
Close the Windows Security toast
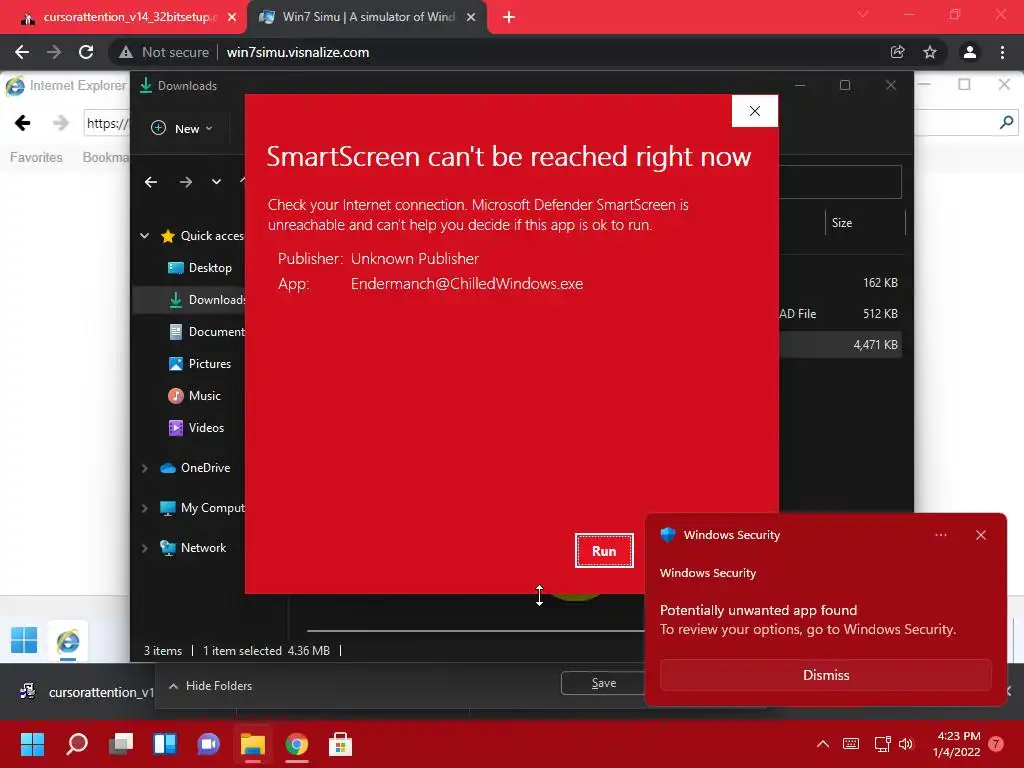980,535
